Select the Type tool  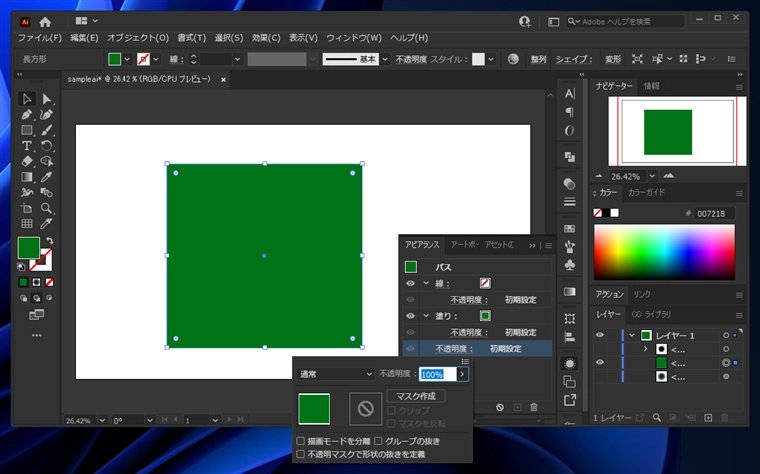[27, 146]
